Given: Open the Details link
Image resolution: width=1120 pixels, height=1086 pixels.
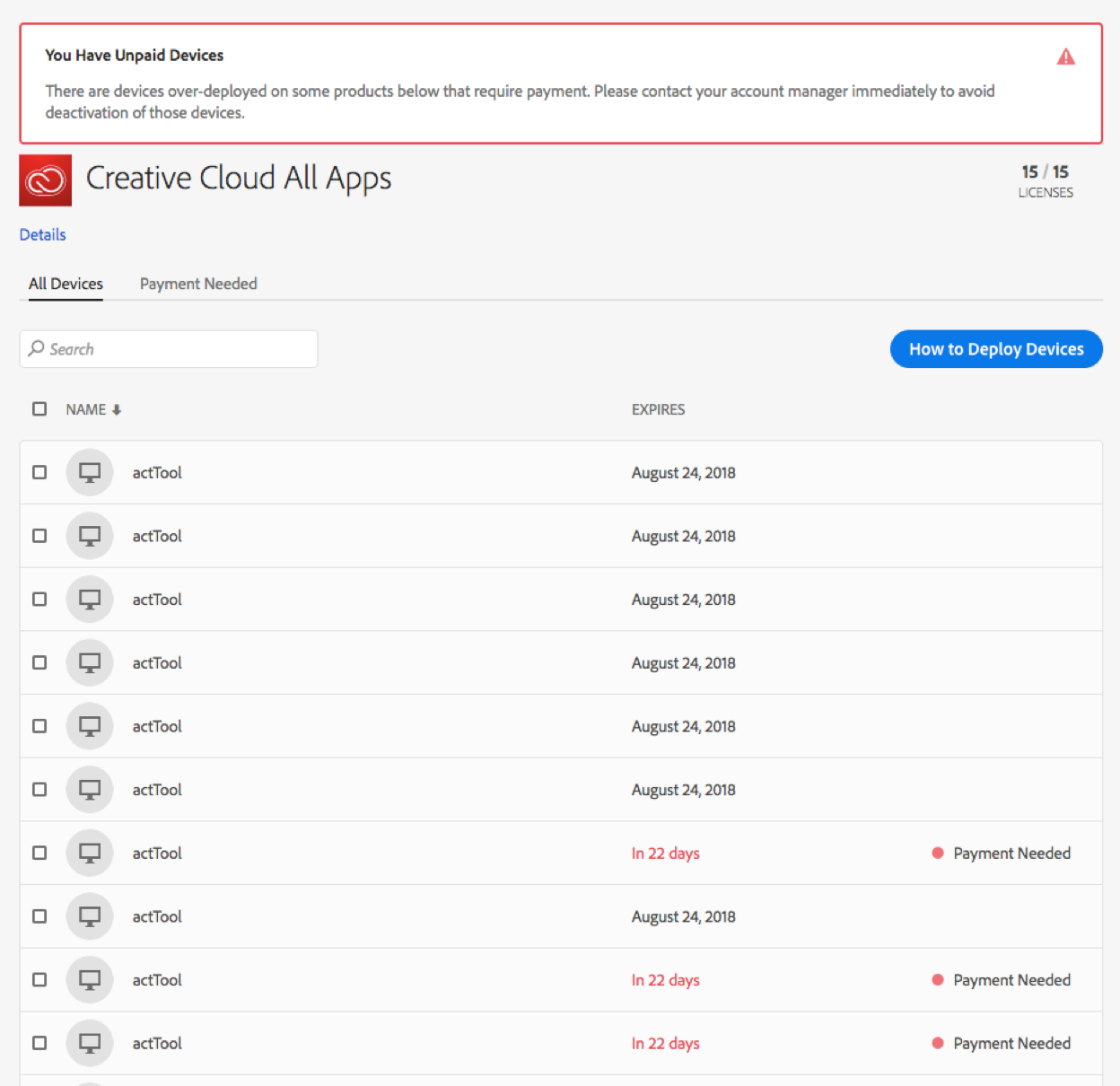Looking at the screenshot, I should [x=43, y=234].
